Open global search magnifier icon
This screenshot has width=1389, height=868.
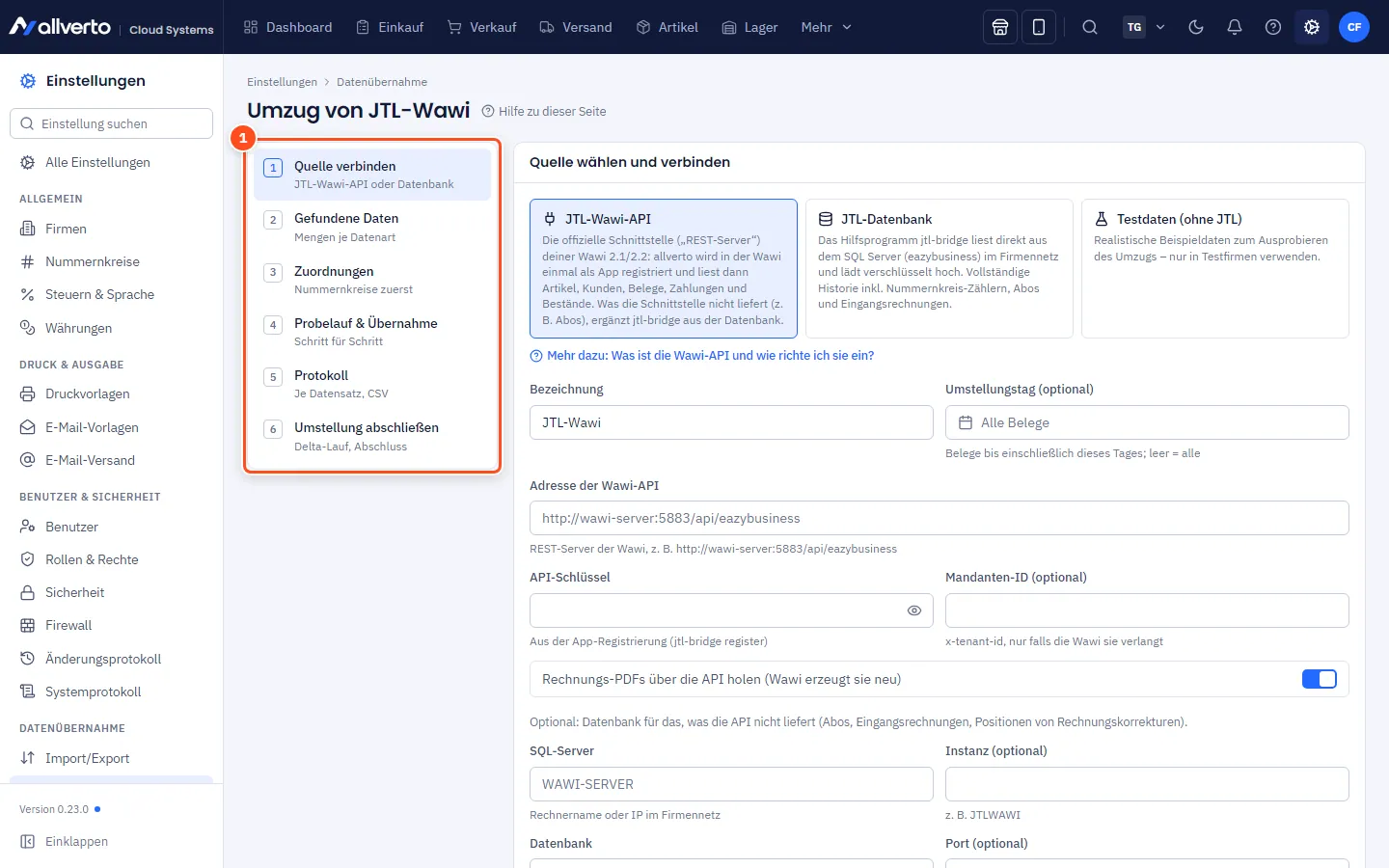(x=1090, y=27)
